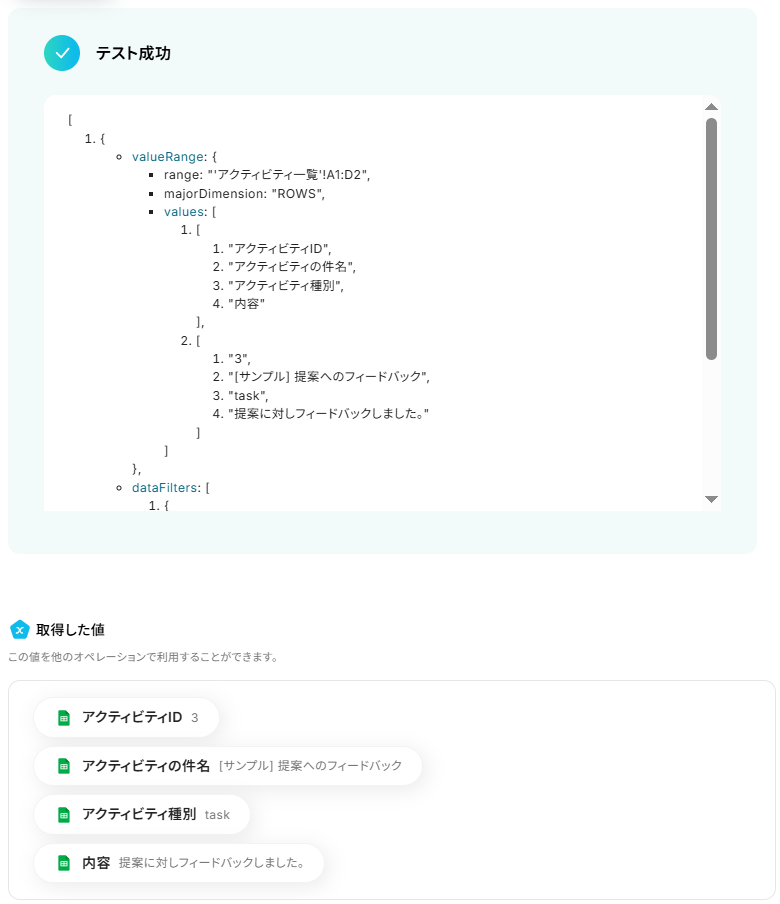Click the テスト成功 heading text
Viewport: 780px width, 904px height.
[x=133, y=53]
